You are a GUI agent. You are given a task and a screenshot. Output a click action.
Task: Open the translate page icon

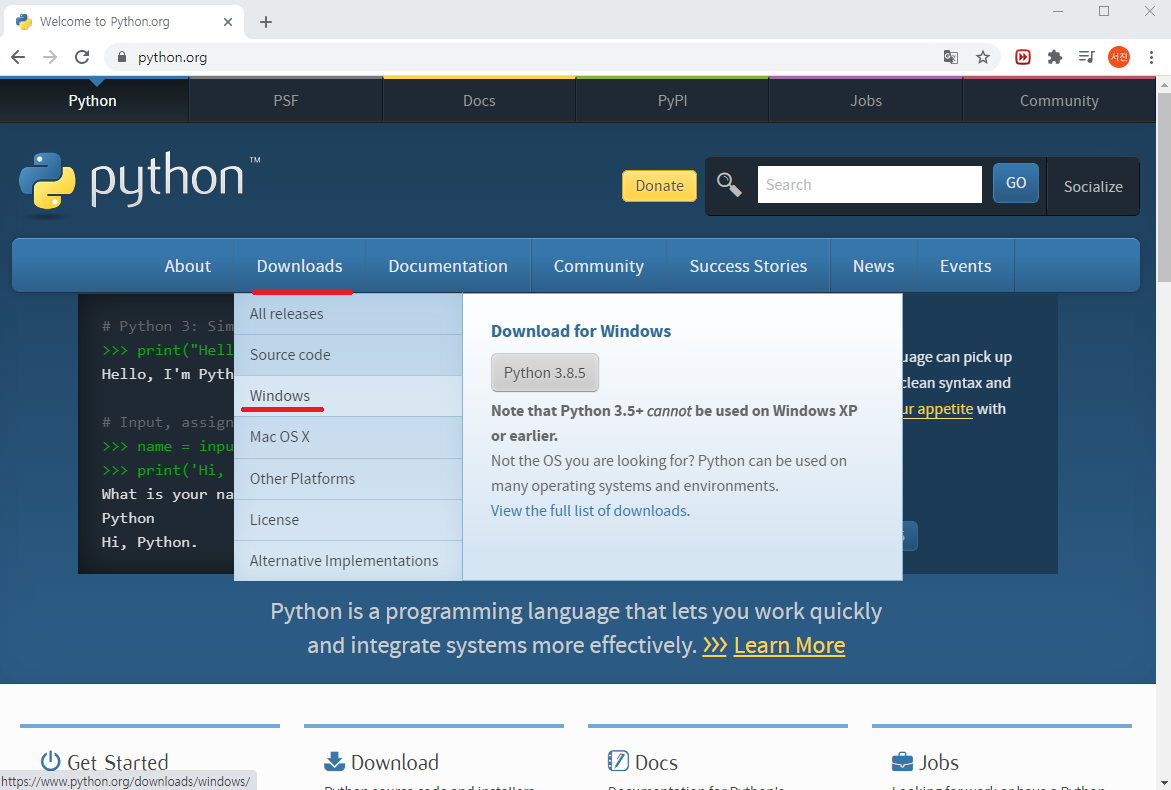pos(951,57)
